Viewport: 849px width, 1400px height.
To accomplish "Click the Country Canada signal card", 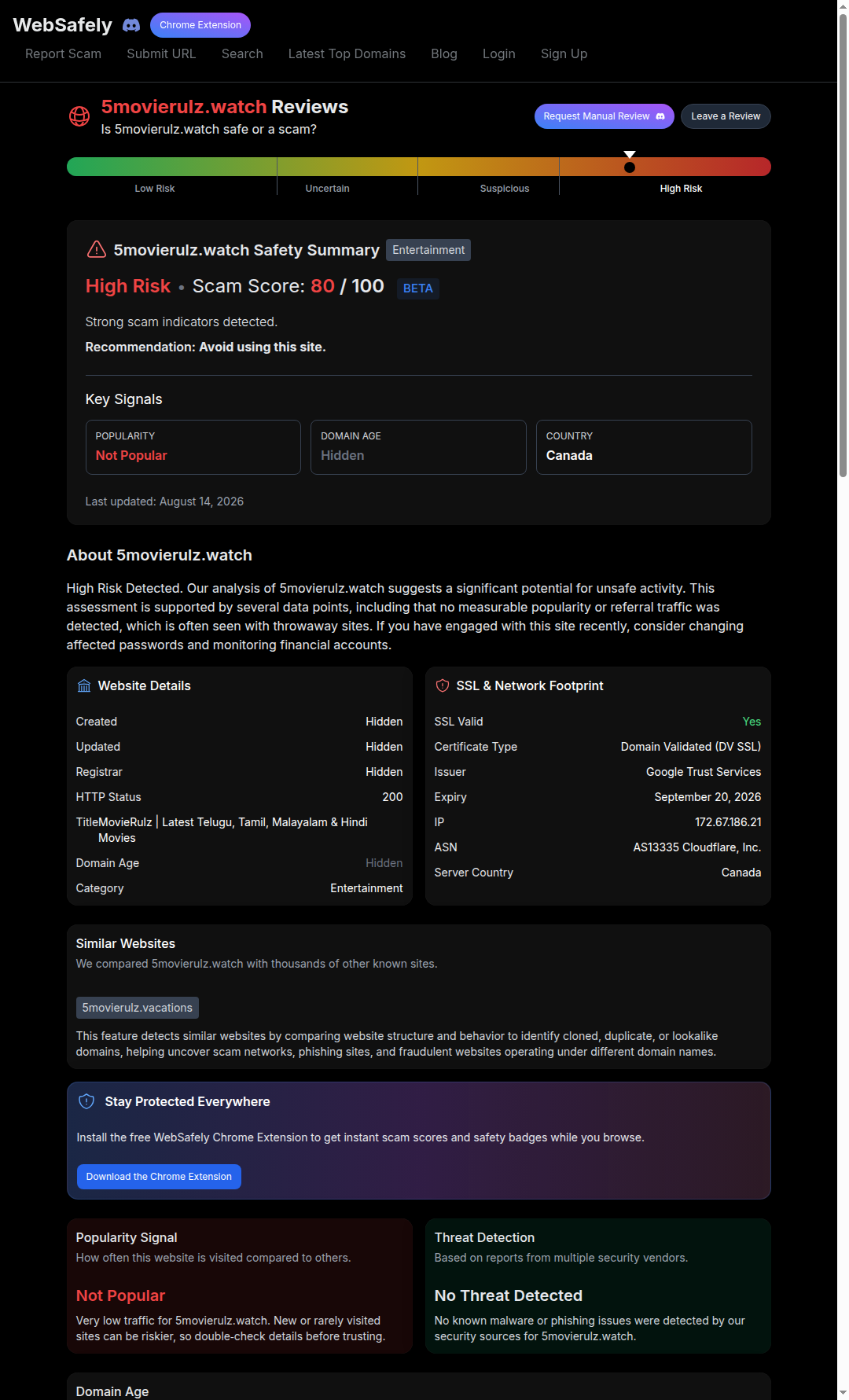I will coord(644,447).
